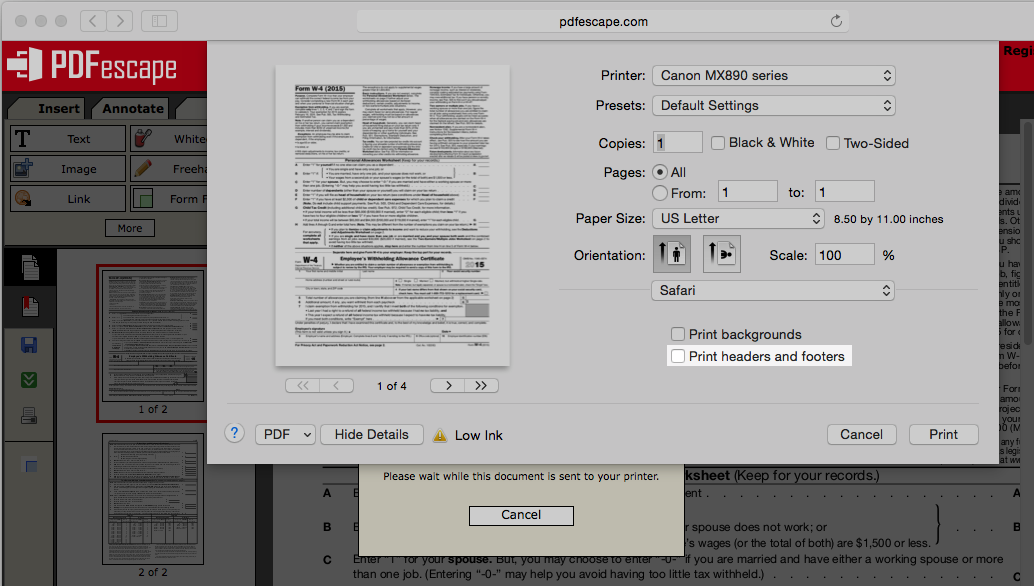This screenshot has width=1034, height=586.
Task: Click the PDFescape logo
Action: [92, 66]
